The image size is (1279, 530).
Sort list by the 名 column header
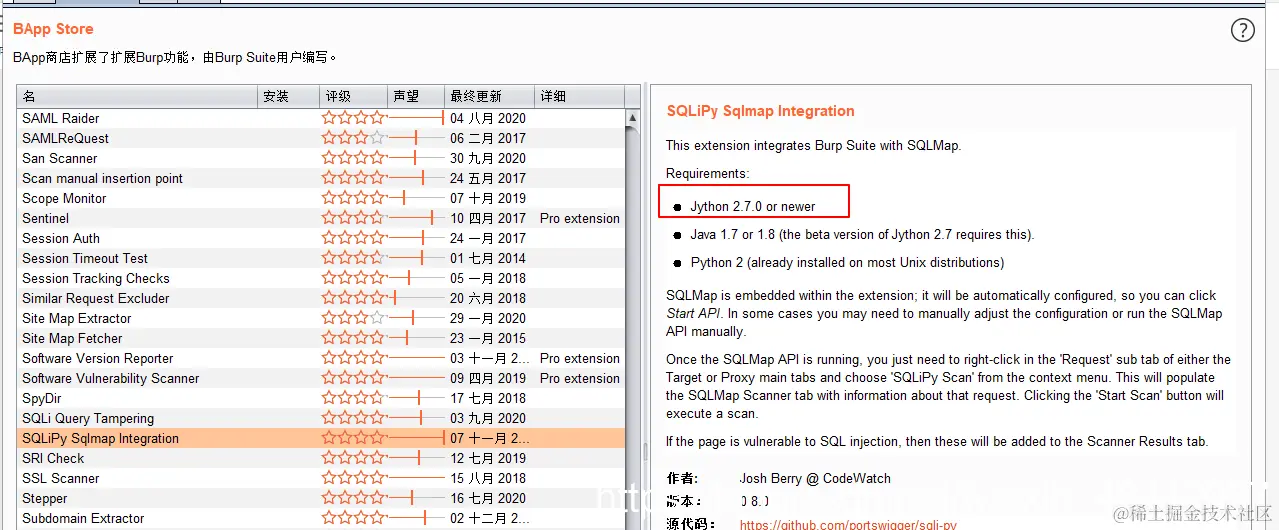(x=137, y=96)
